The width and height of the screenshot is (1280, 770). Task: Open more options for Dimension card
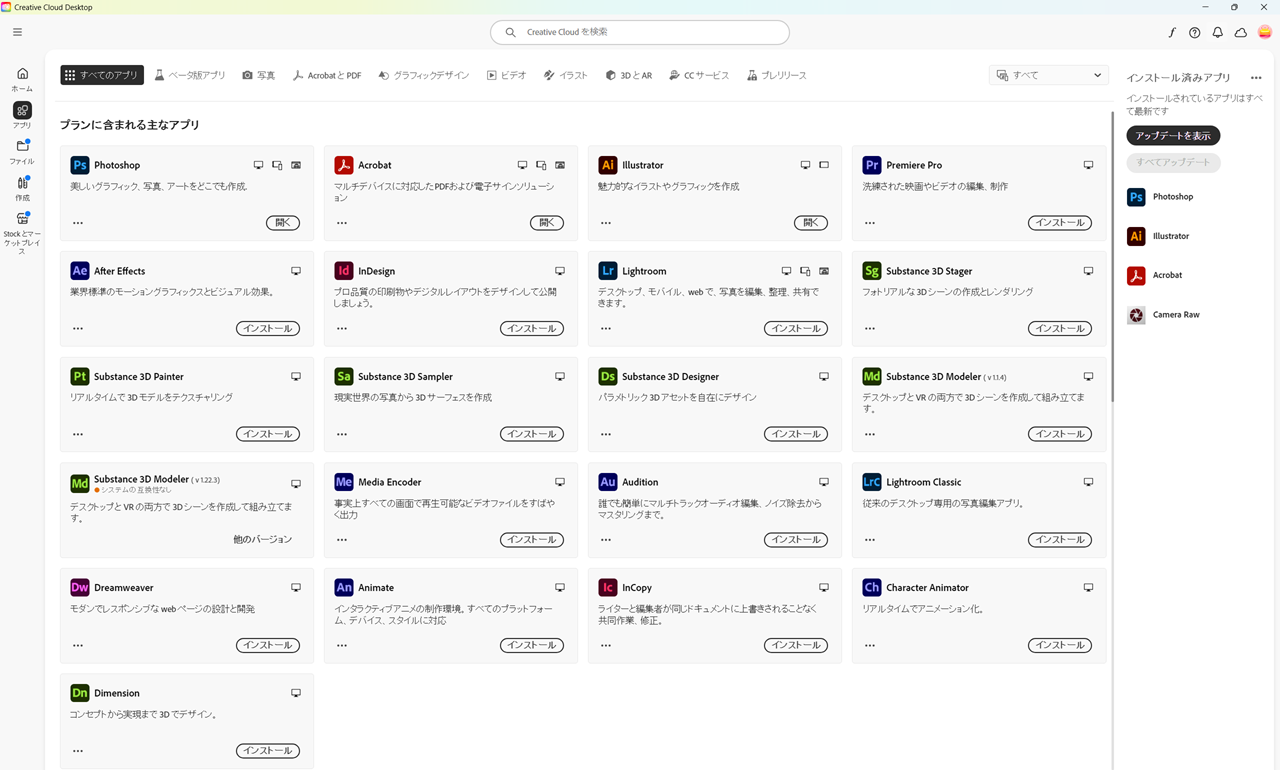click(x=78, y=751)
